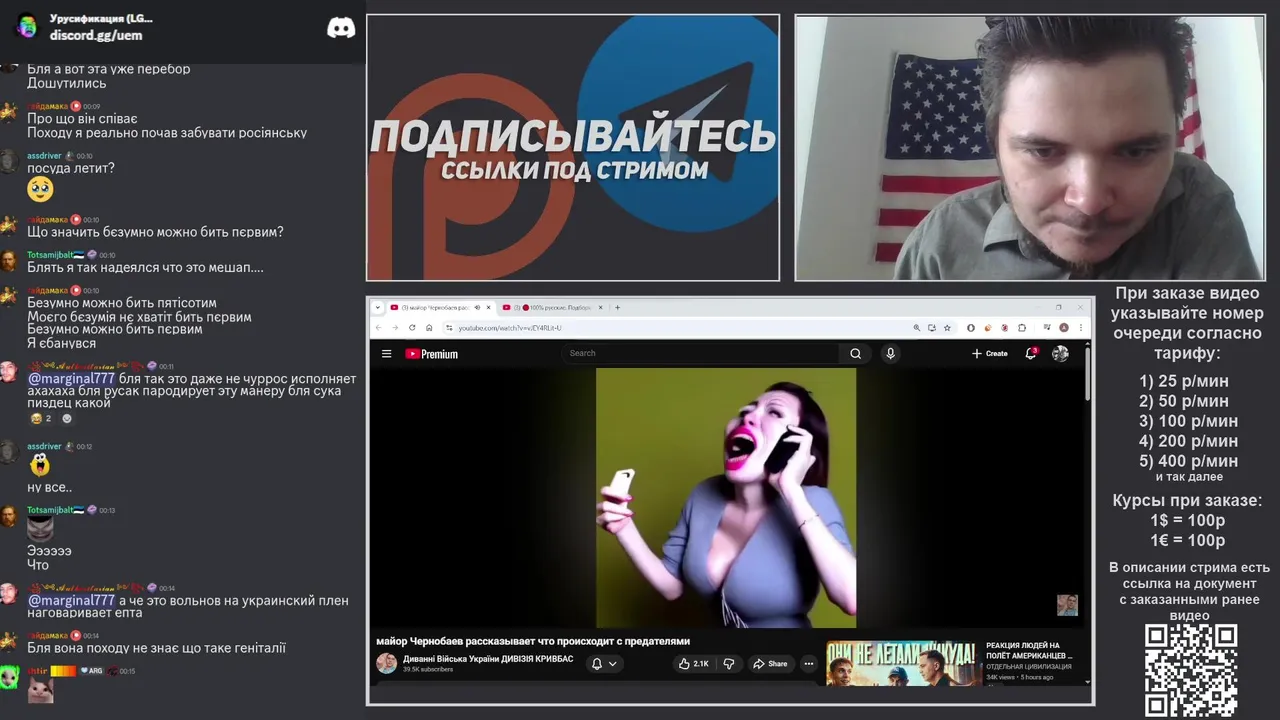The width and height of the screenshot is (1280, 720).
Task: Click the QR code on the right
Action: (1190, 671)
